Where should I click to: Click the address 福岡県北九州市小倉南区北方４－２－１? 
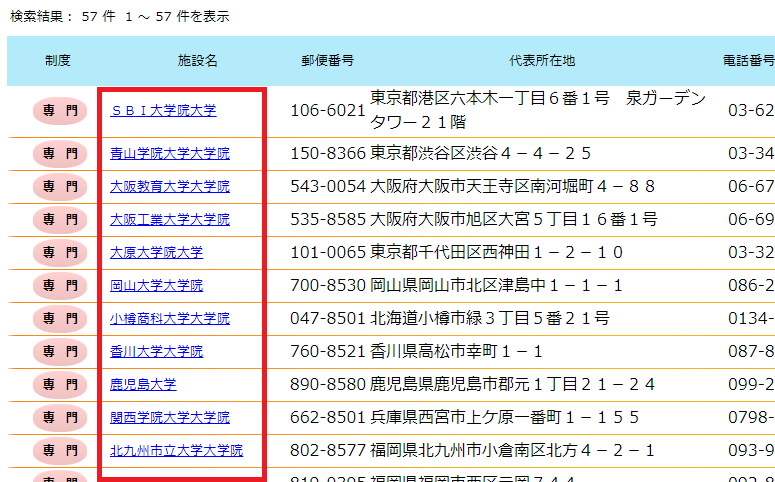tap(513, 450)
